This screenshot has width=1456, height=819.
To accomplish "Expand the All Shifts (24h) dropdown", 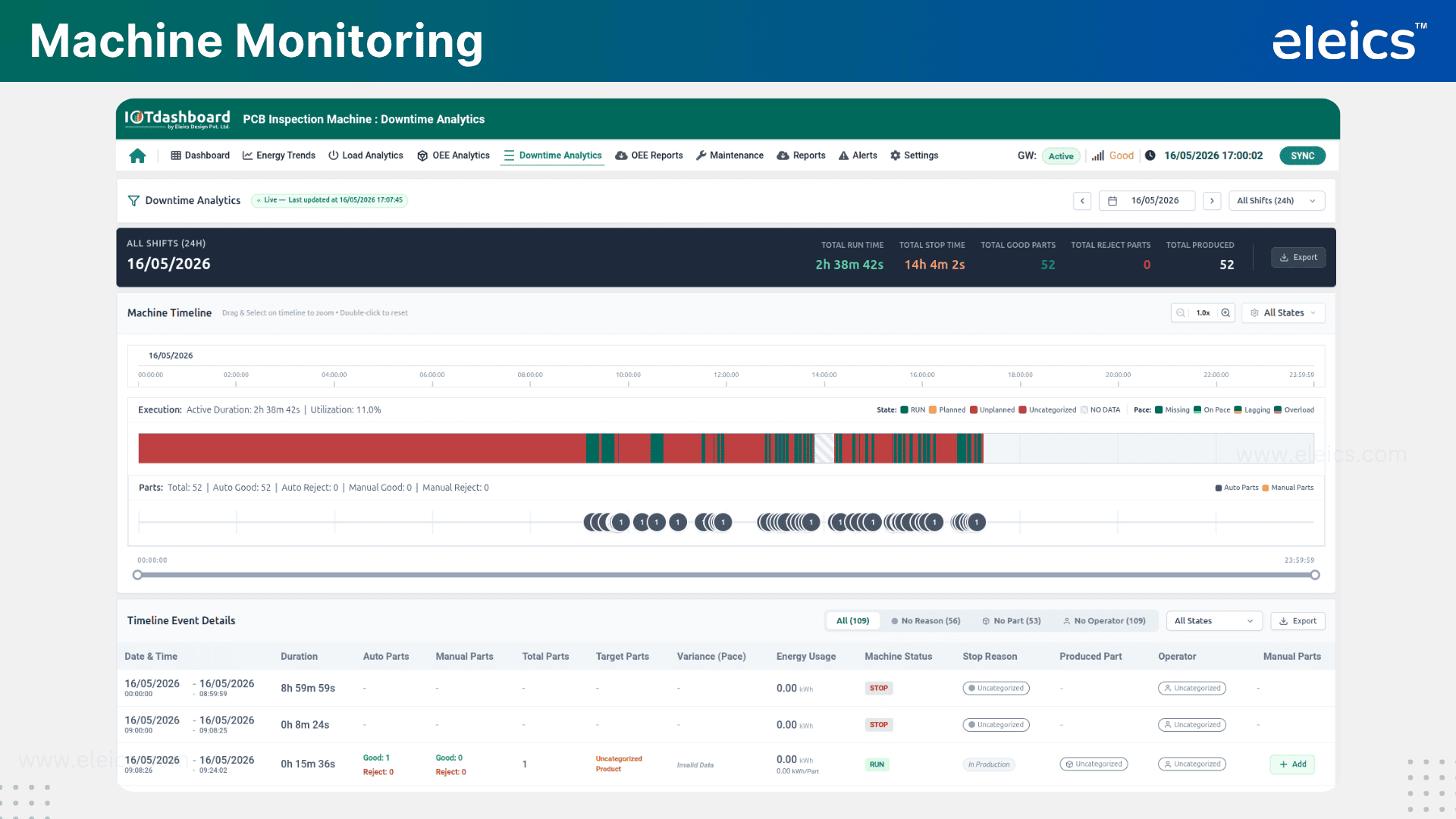I will tap(1276, 201).
